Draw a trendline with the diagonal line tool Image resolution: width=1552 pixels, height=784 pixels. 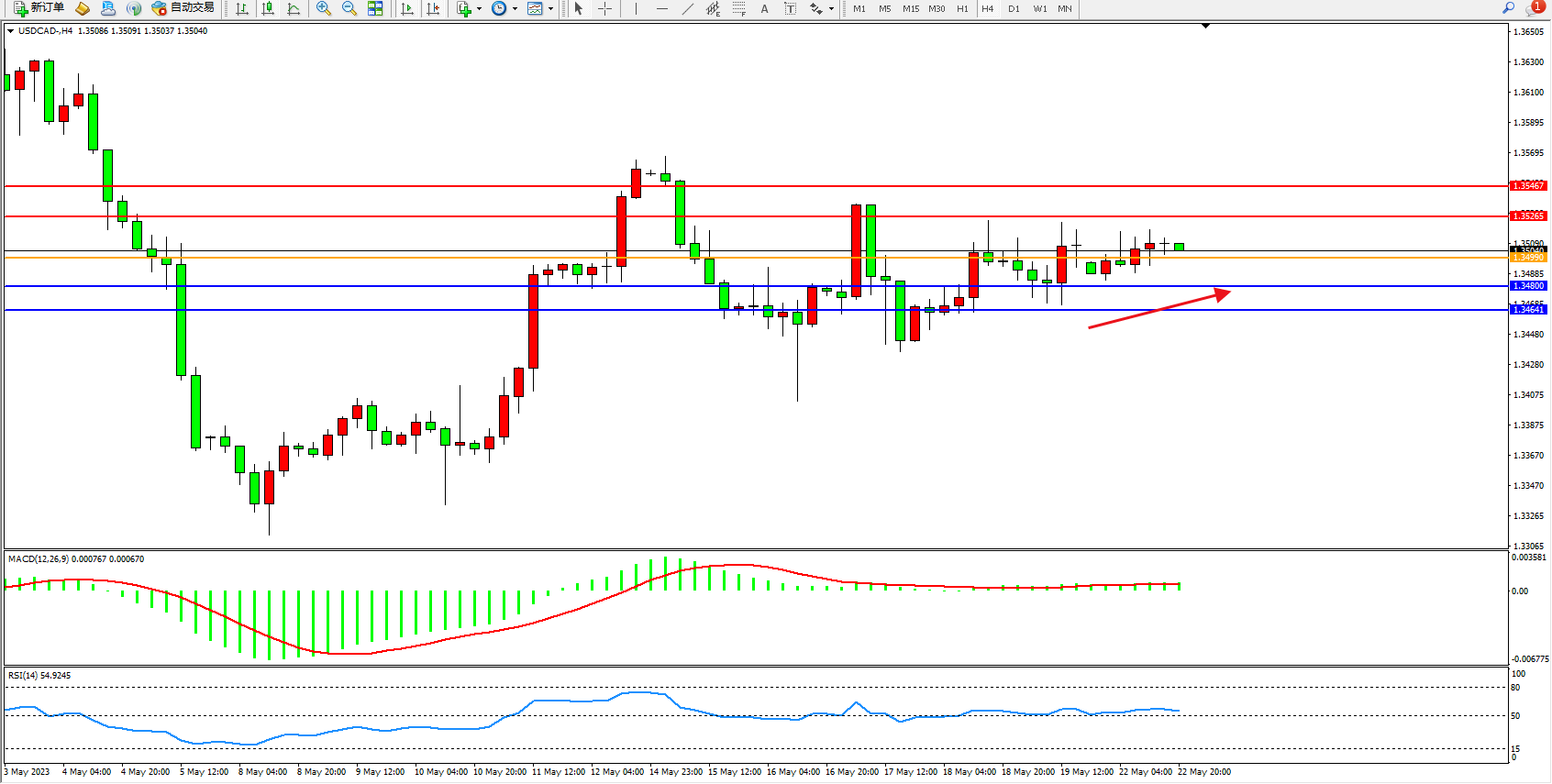point(688,8)
